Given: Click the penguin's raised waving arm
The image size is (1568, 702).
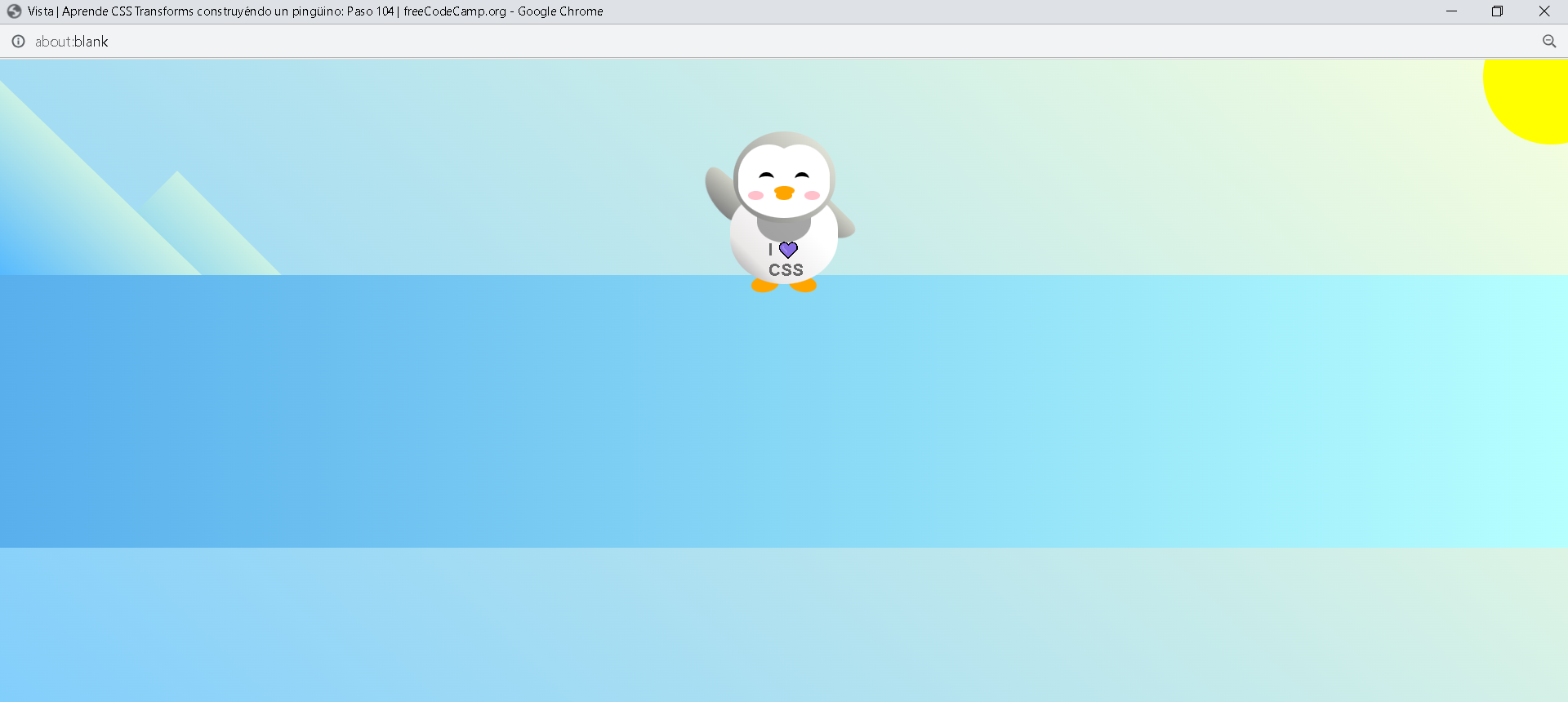Looking at the screenshot, I should (x=719, y=191).
